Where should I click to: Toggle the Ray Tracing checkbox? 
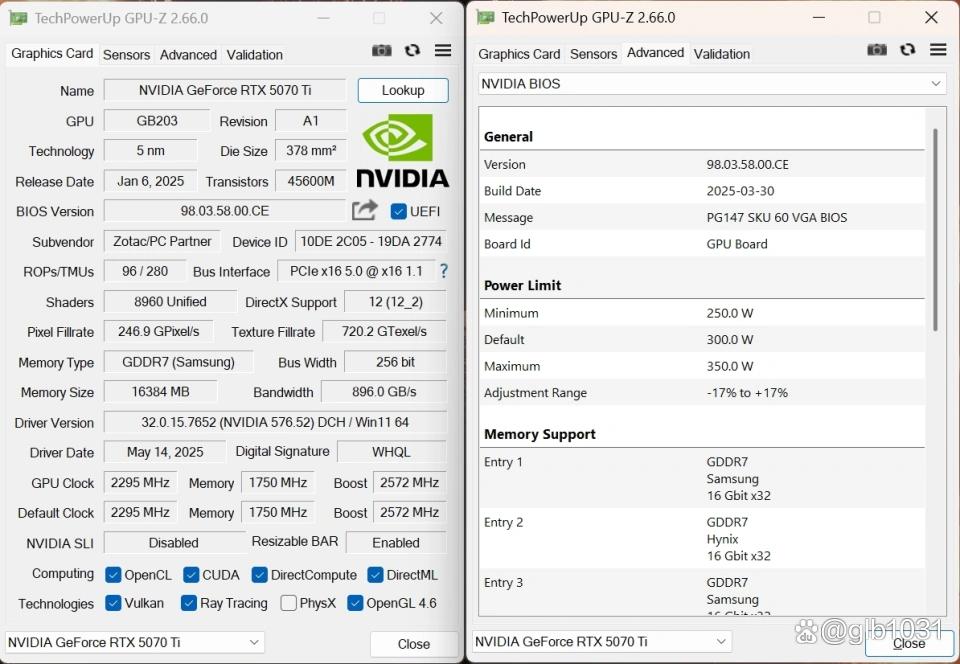tap(189, 603)
